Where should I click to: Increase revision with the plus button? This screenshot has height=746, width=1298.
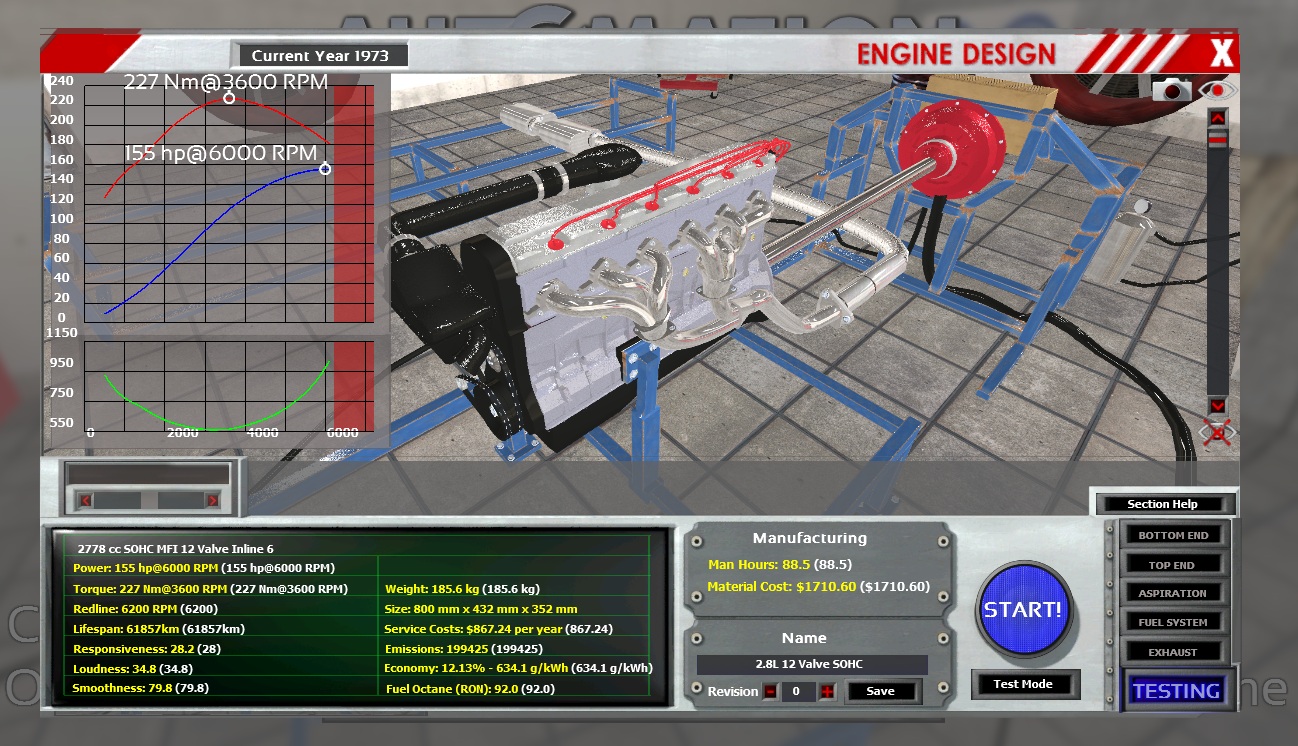click(827, 691)
